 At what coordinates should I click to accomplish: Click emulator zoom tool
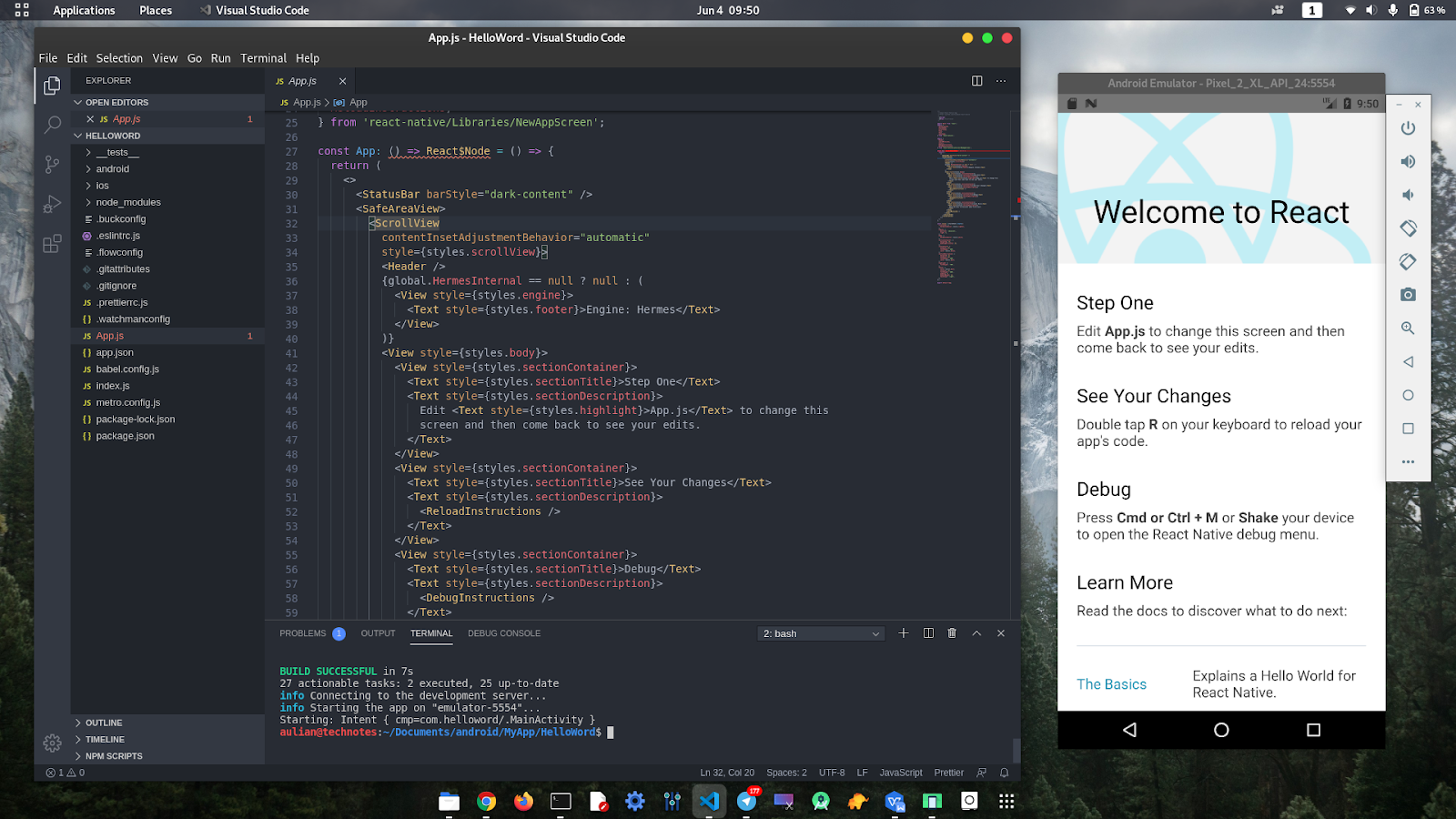tap(1408, 329)
